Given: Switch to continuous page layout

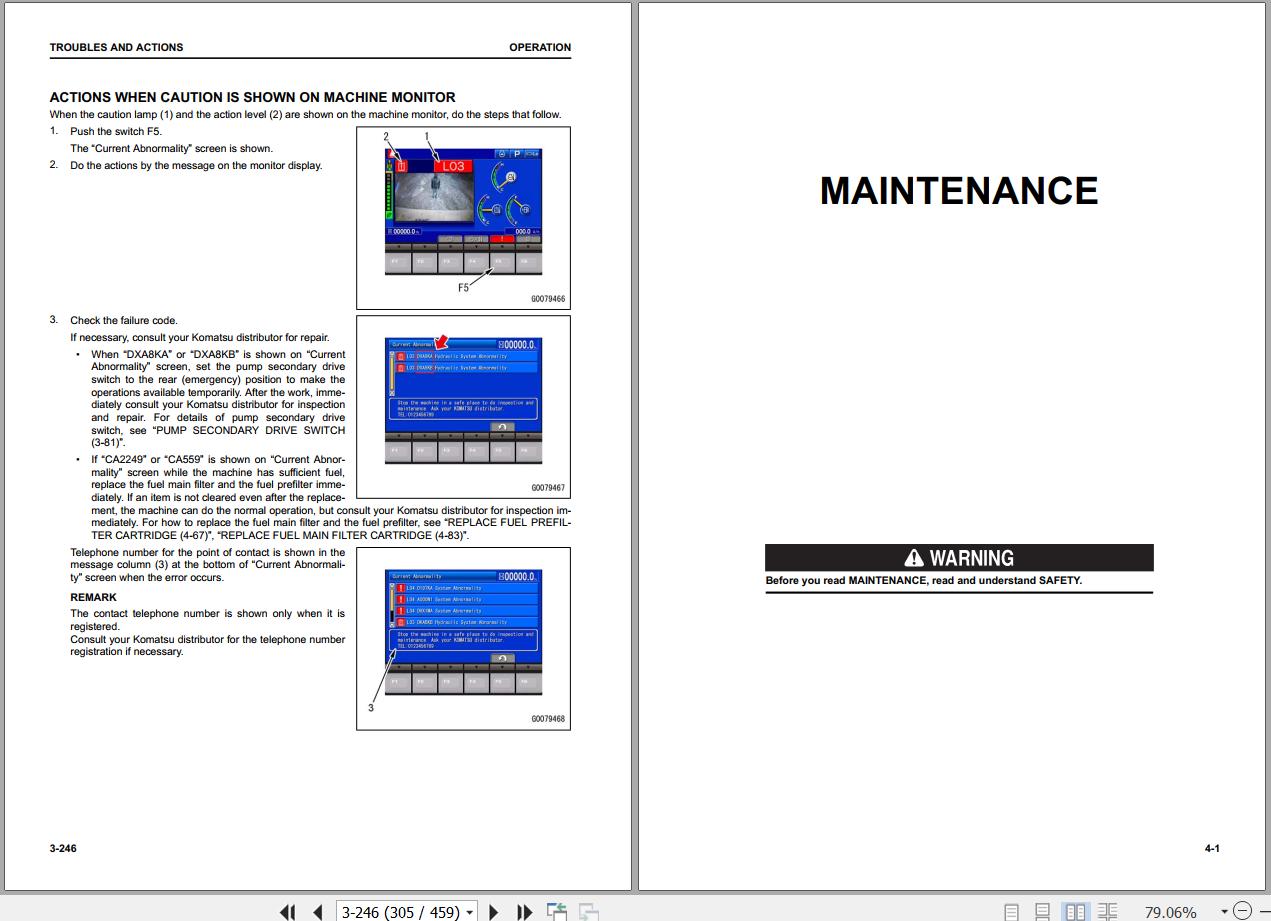Looking at the screenshot, I should (1043, 911).
